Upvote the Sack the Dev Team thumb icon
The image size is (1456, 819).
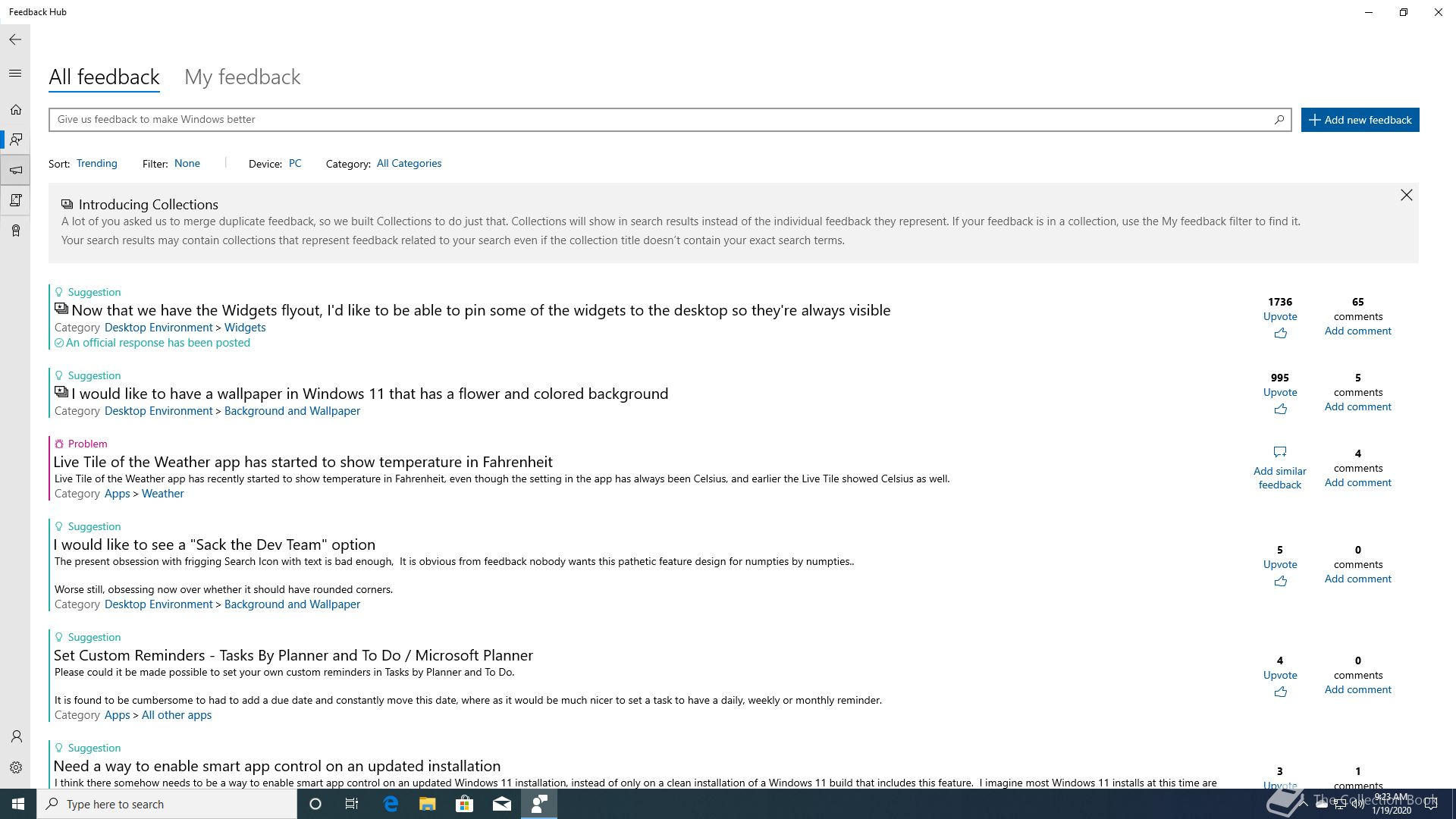1280,581
